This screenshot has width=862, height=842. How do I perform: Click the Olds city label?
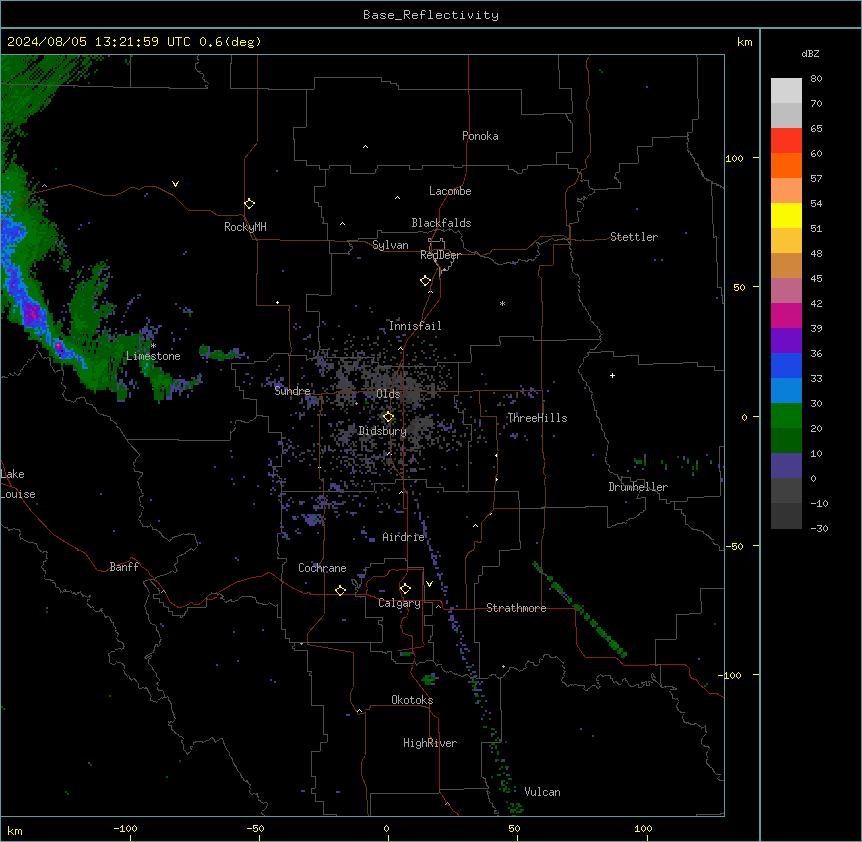[x=388, y=394]
